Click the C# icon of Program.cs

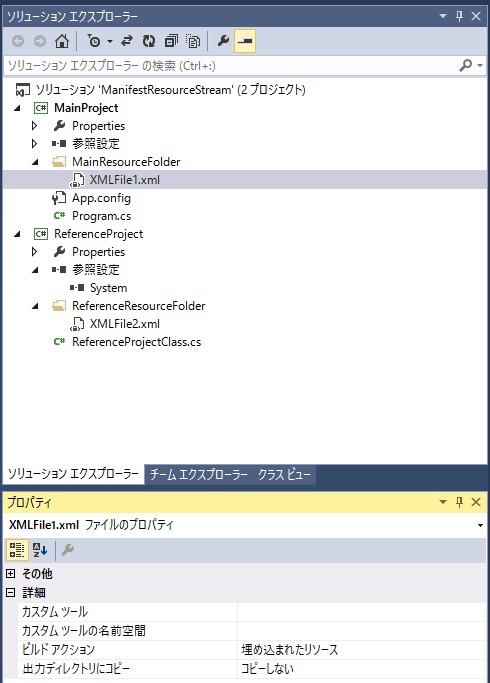tap(59, 216)
